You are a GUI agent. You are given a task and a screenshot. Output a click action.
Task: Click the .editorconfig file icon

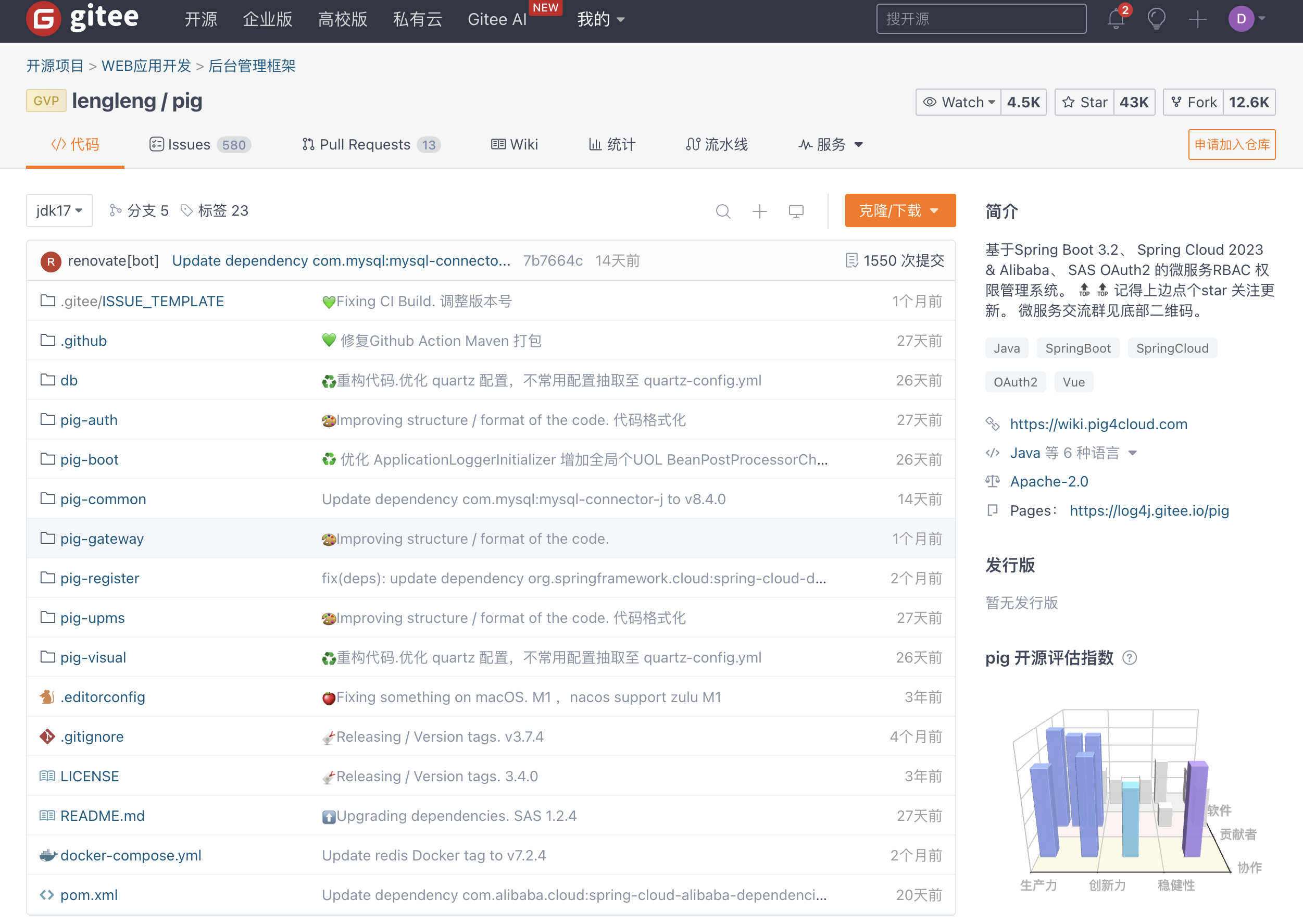[47, 696]
